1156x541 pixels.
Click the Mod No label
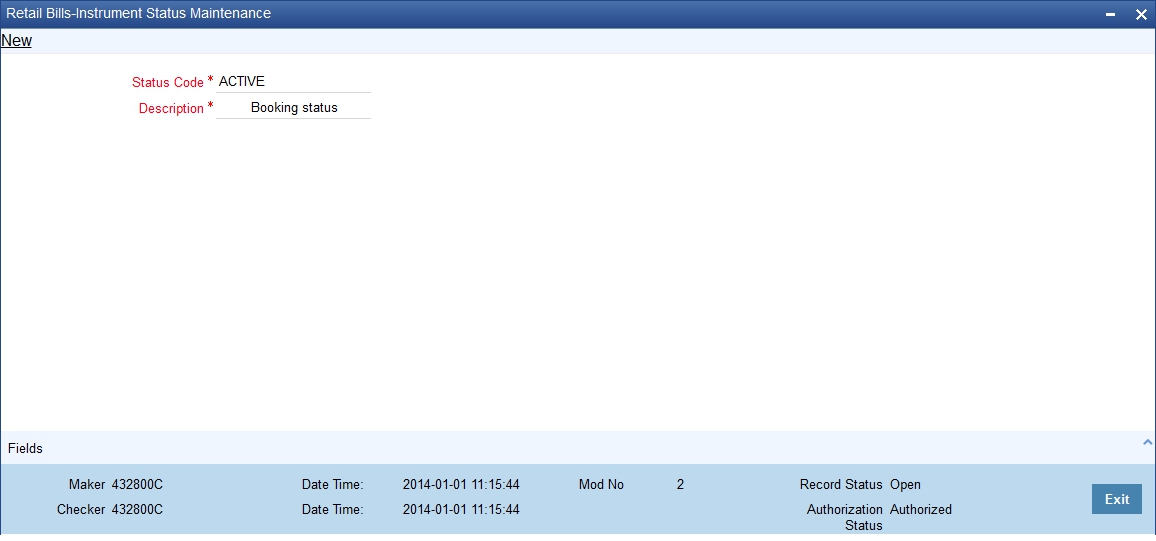(601, 485)
